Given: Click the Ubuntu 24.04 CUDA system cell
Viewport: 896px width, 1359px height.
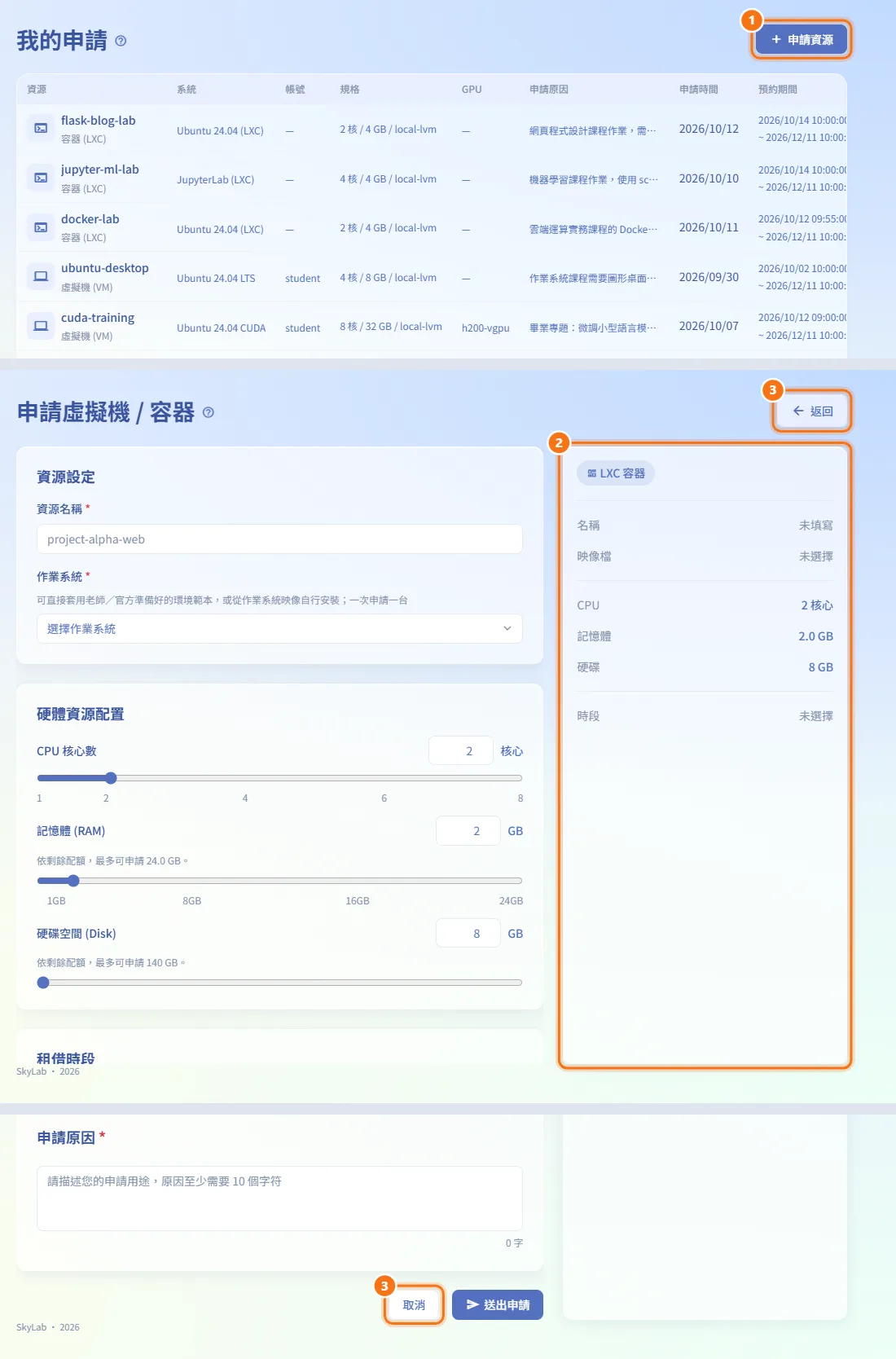Looking at the screenshot, I should 222,328.
